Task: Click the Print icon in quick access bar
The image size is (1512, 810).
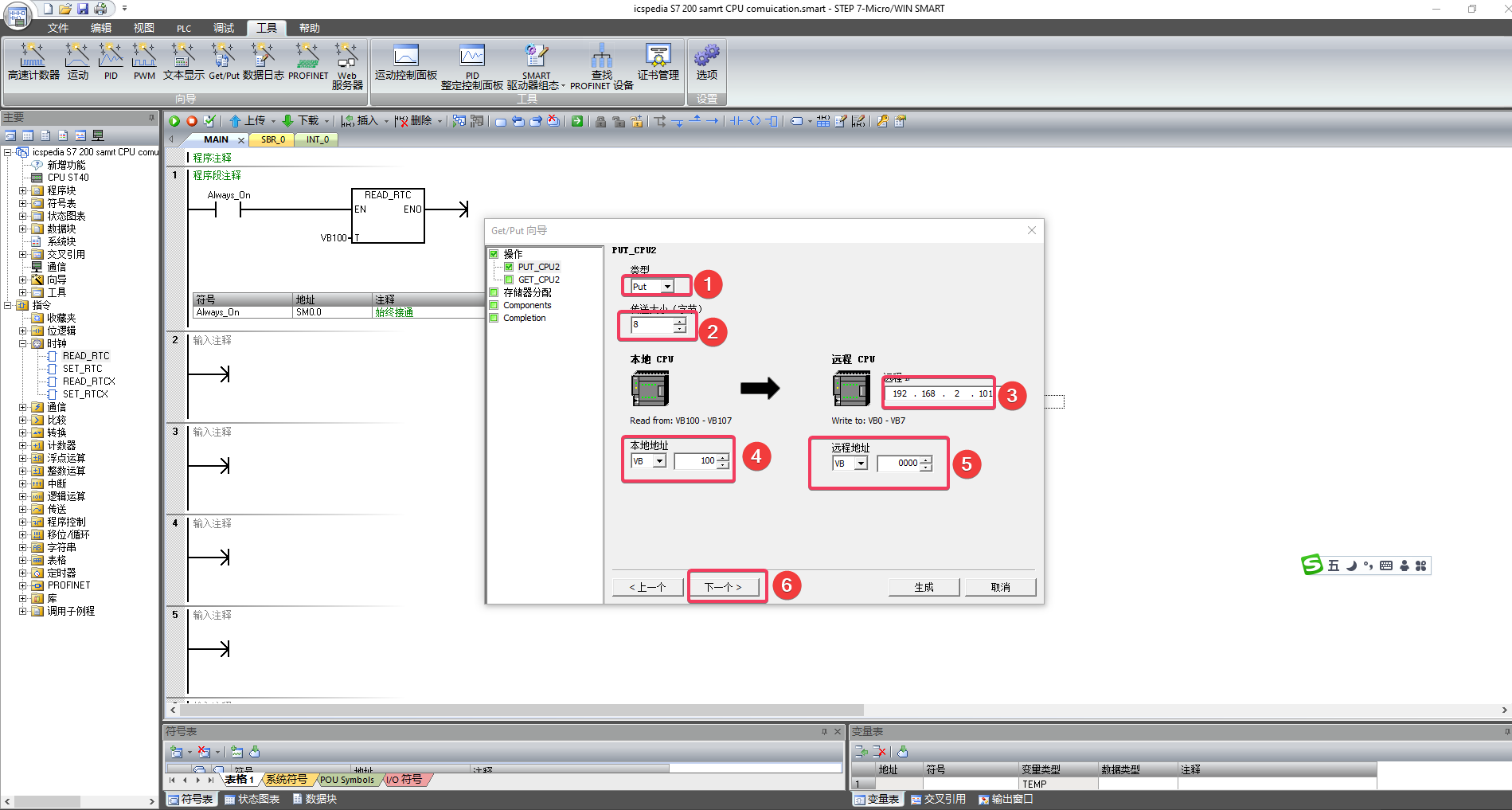Action: (100, 9)
